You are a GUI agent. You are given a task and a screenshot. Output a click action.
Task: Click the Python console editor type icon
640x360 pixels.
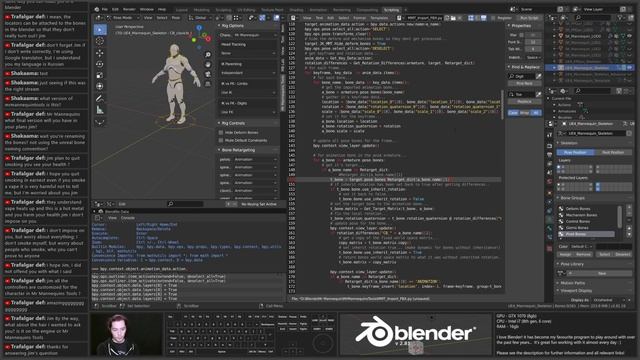98,218
